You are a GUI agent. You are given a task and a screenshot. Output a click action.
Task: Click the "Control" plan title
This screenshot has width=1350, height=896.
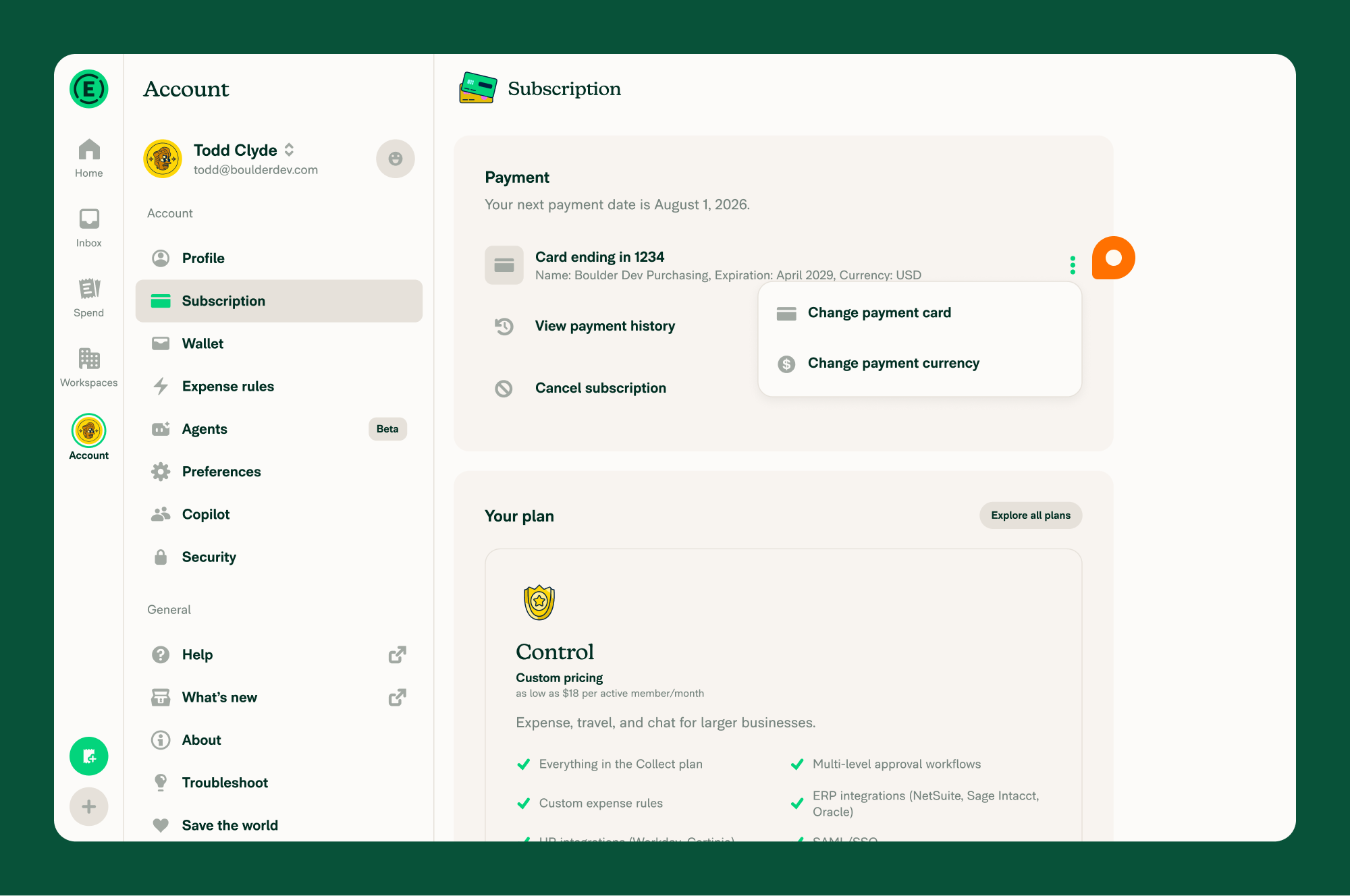[555, 652]
